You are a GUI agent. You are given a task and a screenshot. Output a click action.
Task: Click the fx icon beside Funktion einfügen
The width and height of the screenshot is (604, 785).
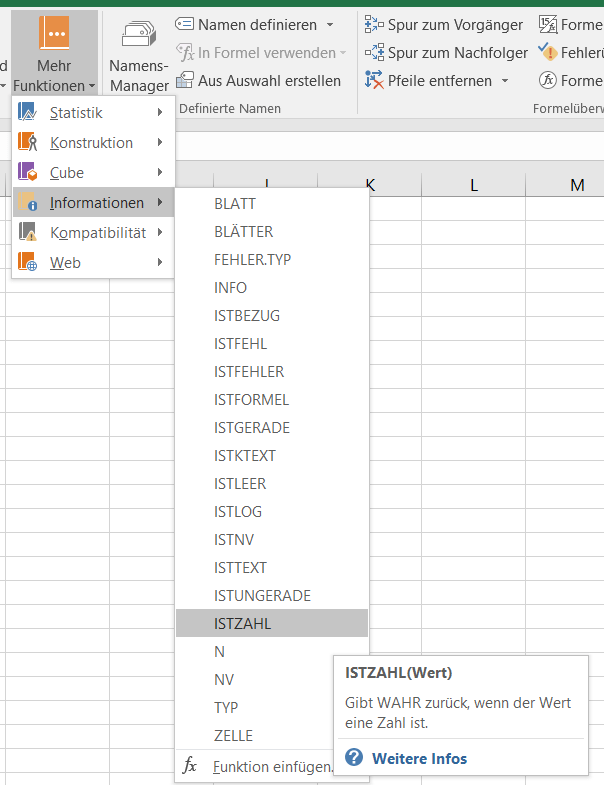tap(190, 766)
